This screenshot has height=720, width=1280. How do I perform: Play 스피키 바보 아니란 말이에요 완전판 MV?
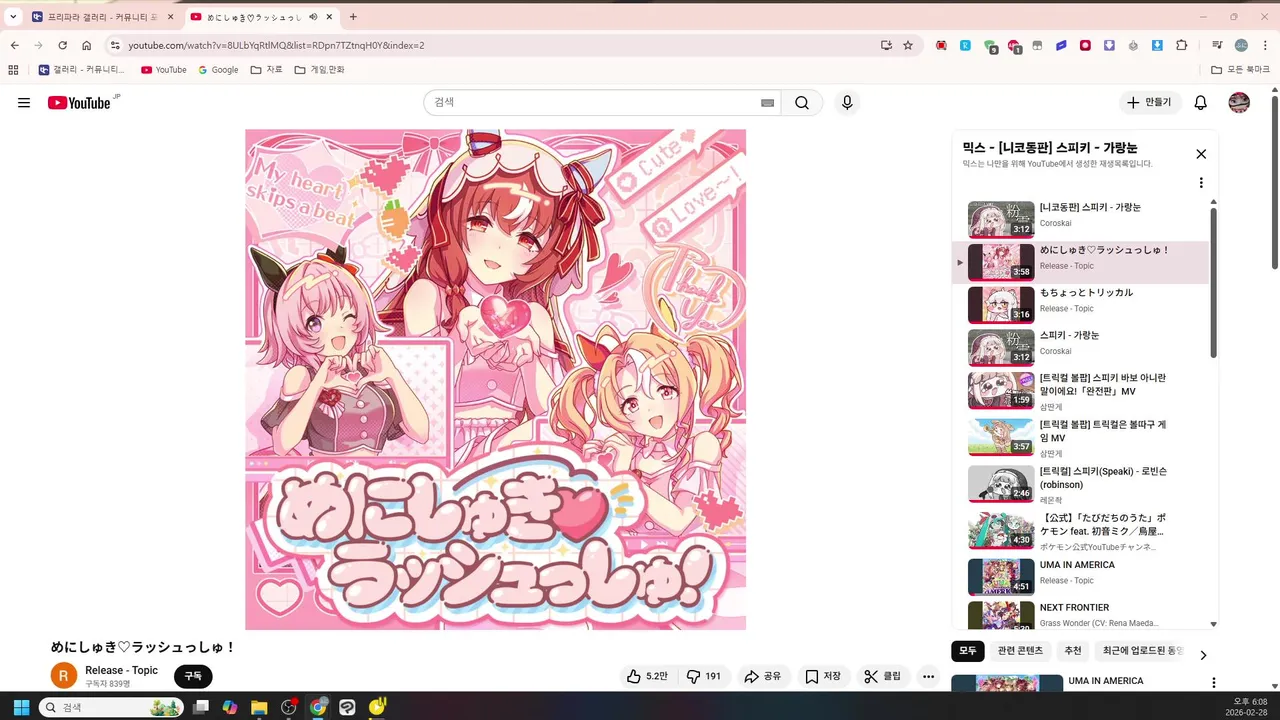pyautogui.click(x=1082, y=390)
